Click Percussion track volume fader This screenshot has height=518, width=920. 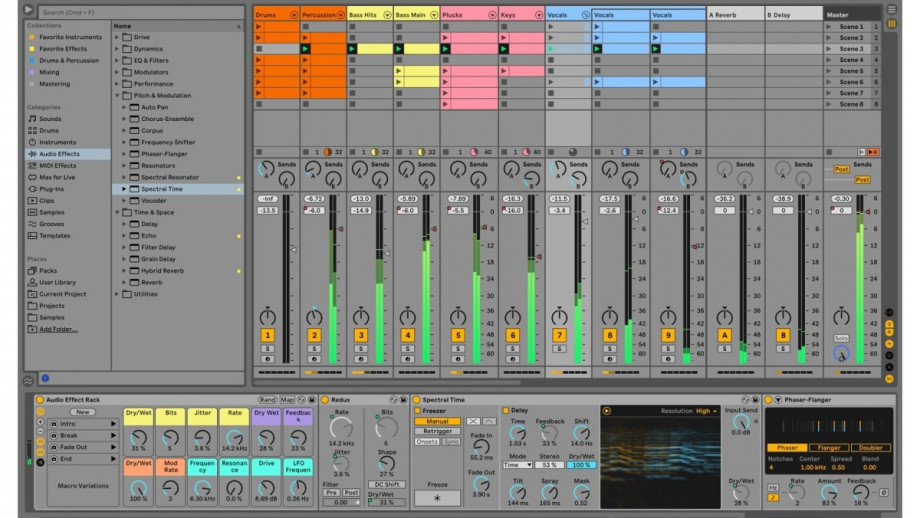(x=340, y=229)
